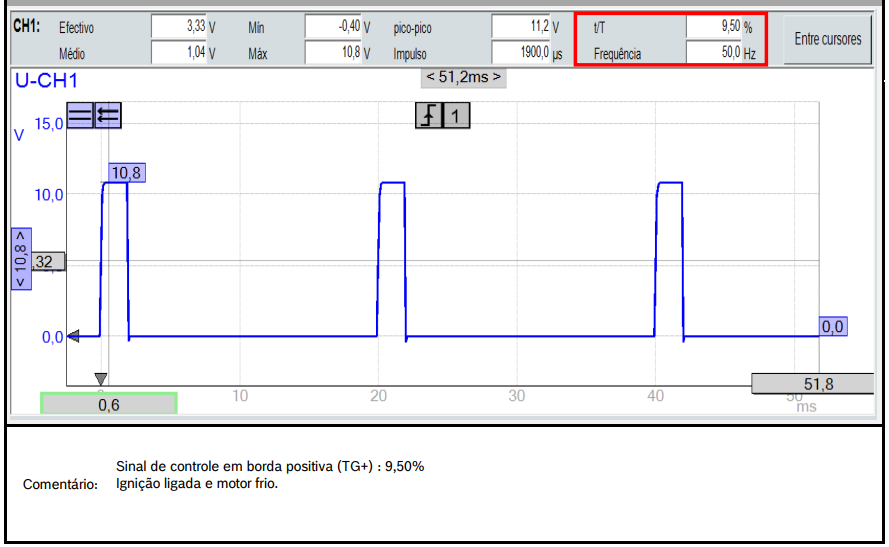Click the U-CH1 channel label
889x547 pixels.
point(45,82)
